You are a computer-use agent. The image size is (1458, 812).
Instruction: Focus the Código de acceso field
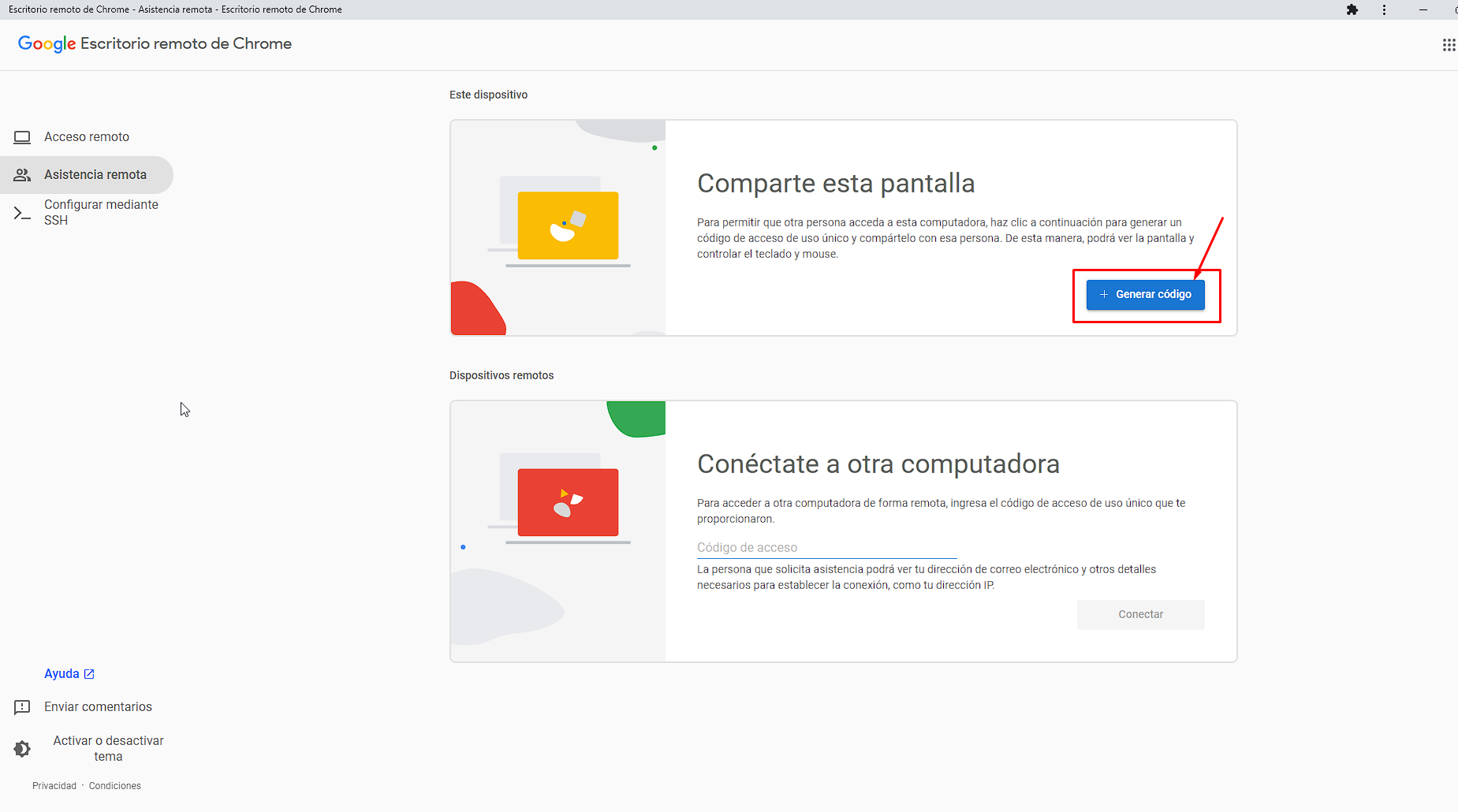click(x=826, y=548)
